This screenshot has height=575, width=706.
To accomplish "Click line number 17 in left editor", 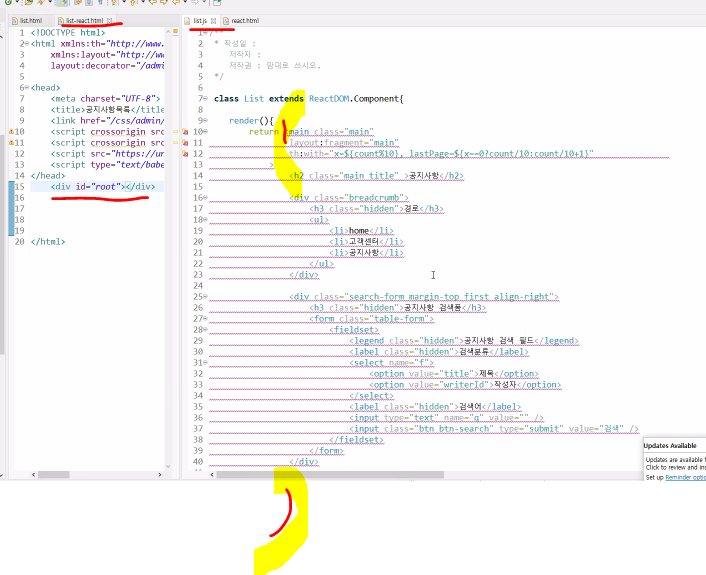I will [19, 209].
